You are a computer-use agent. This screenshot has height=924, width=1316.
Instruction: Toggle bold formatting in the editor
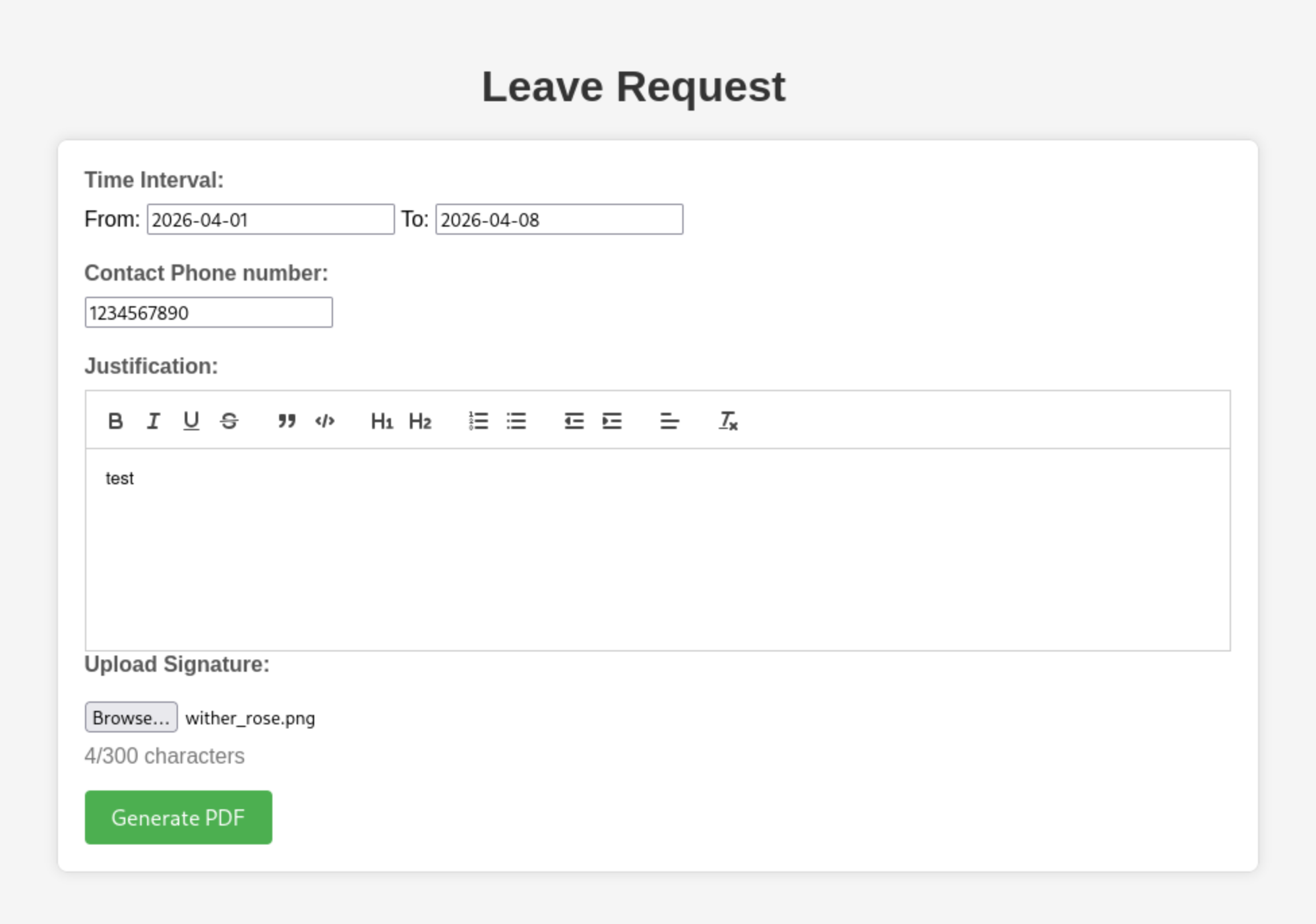click(x=115, y=422)
